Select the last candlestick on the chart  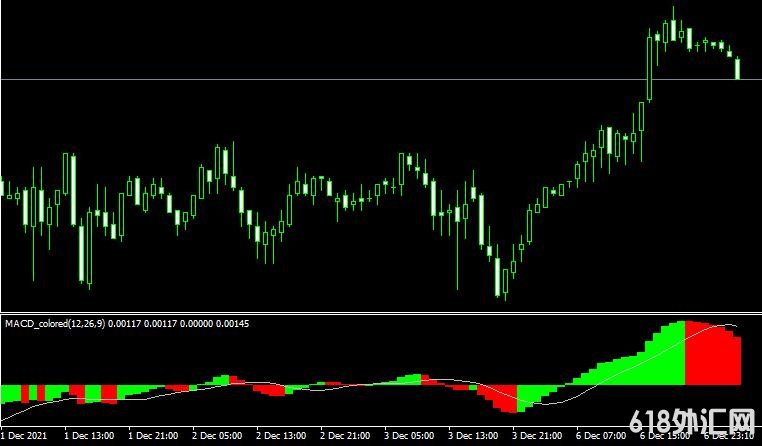(738, 67)
